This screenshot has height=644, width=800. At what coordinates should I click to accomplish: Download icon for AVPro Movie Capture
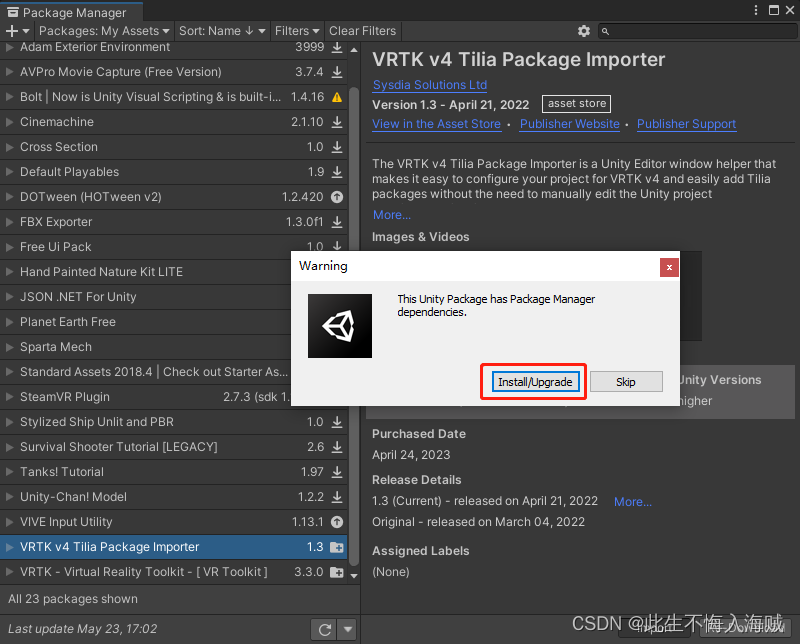pyautogui.click(x=337, y=72)
